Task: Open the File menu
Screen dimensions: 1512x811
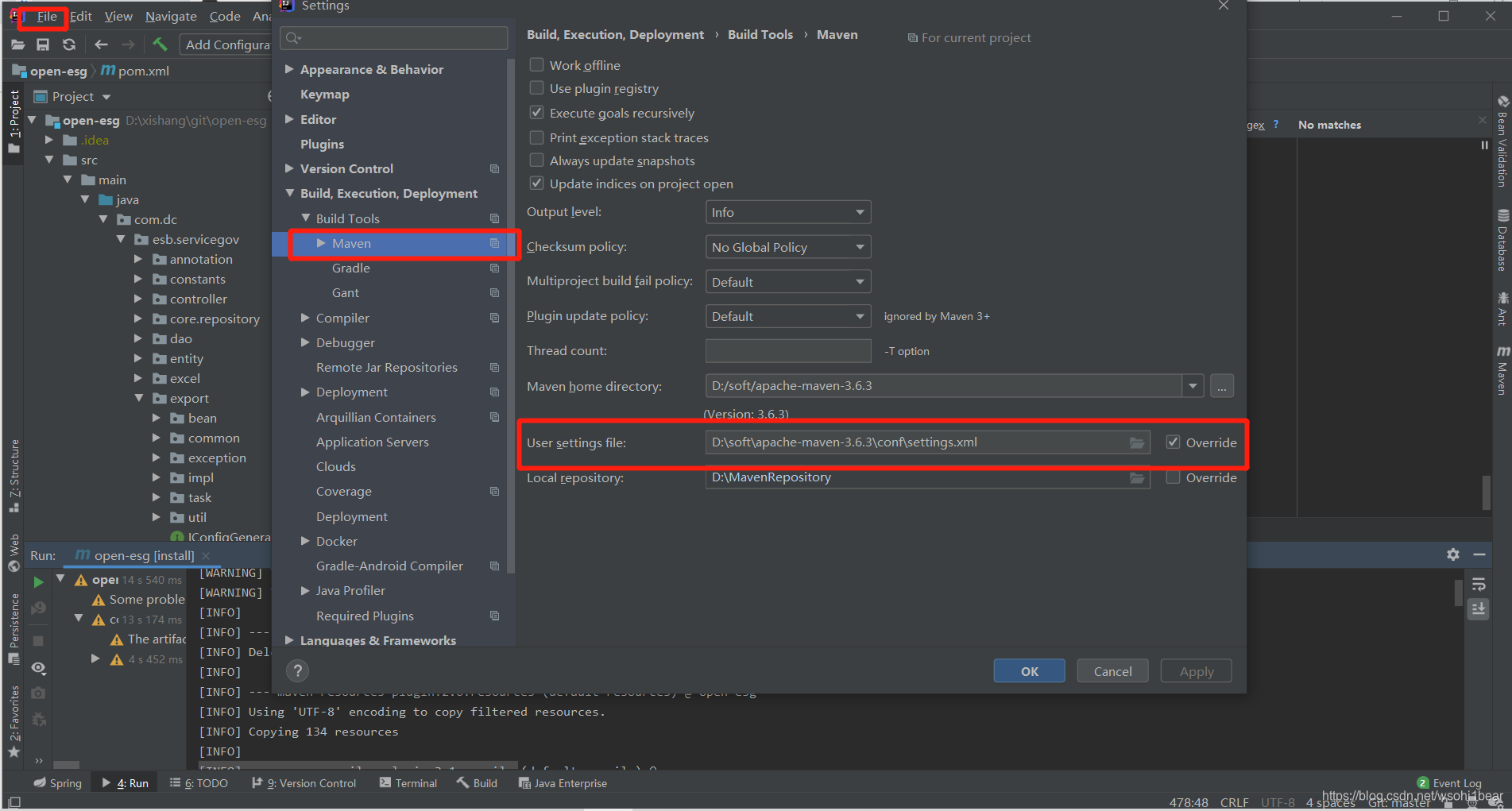Action: click(x=47, y=16)
